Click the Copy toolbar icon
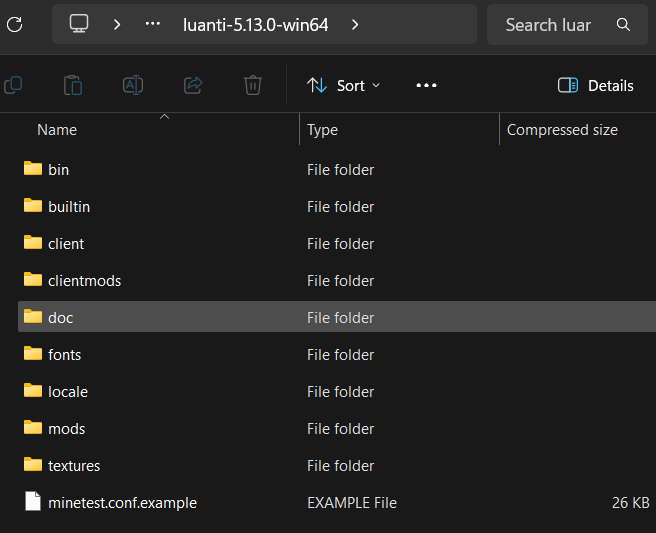The width and height of the screenshot is (656, 533). pyautogui.click(x=14, y=85)
